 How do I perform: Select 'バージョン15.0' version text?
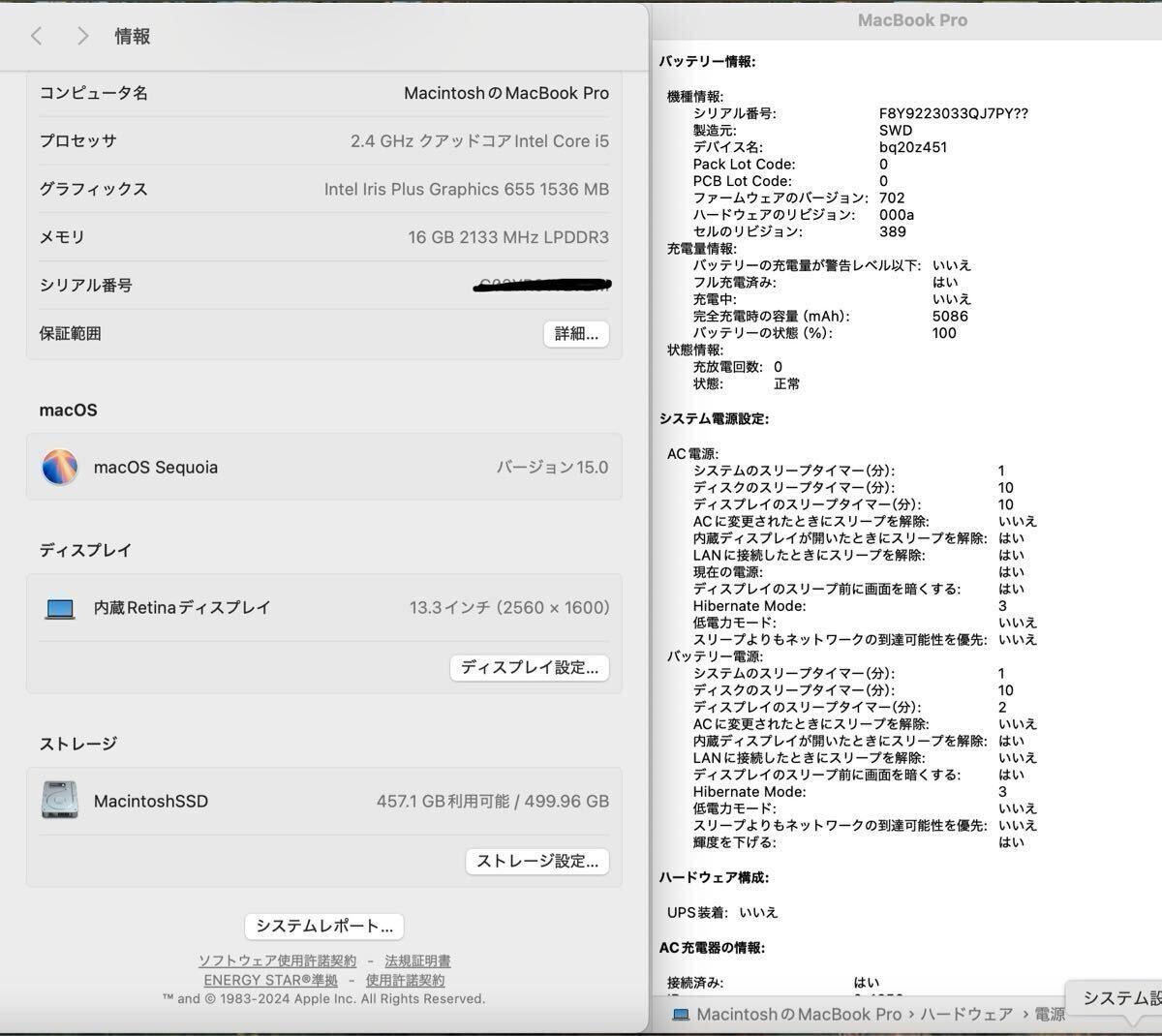tap(553, 467)
